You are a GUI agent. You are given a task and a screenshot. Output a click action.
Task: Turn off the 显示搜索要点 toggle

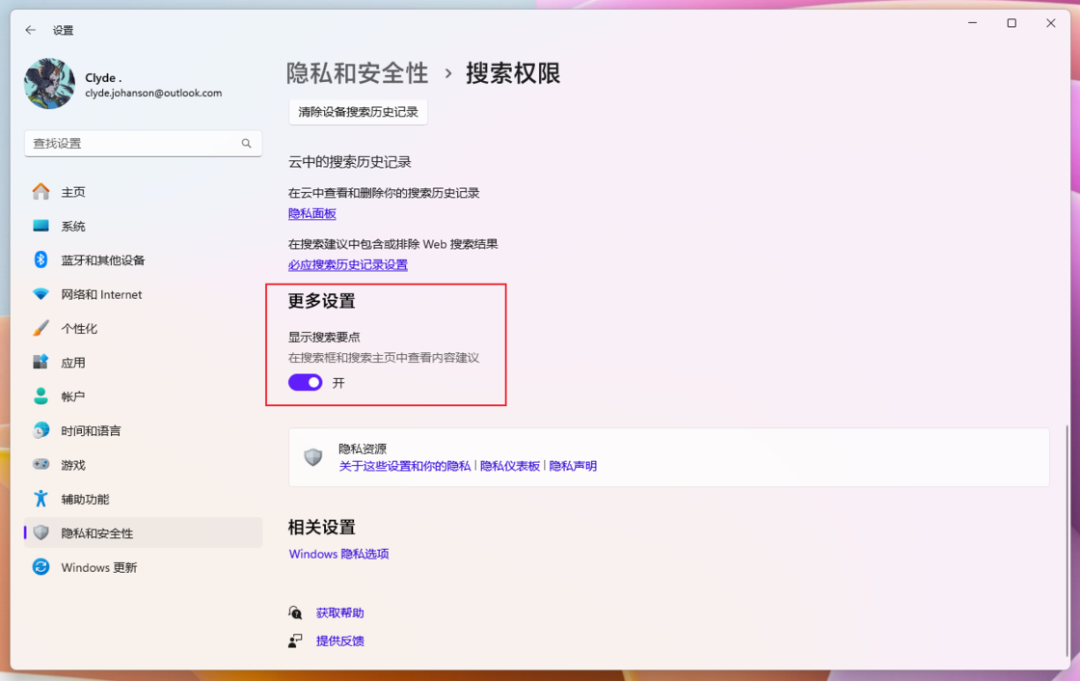(x=305, y=382)
